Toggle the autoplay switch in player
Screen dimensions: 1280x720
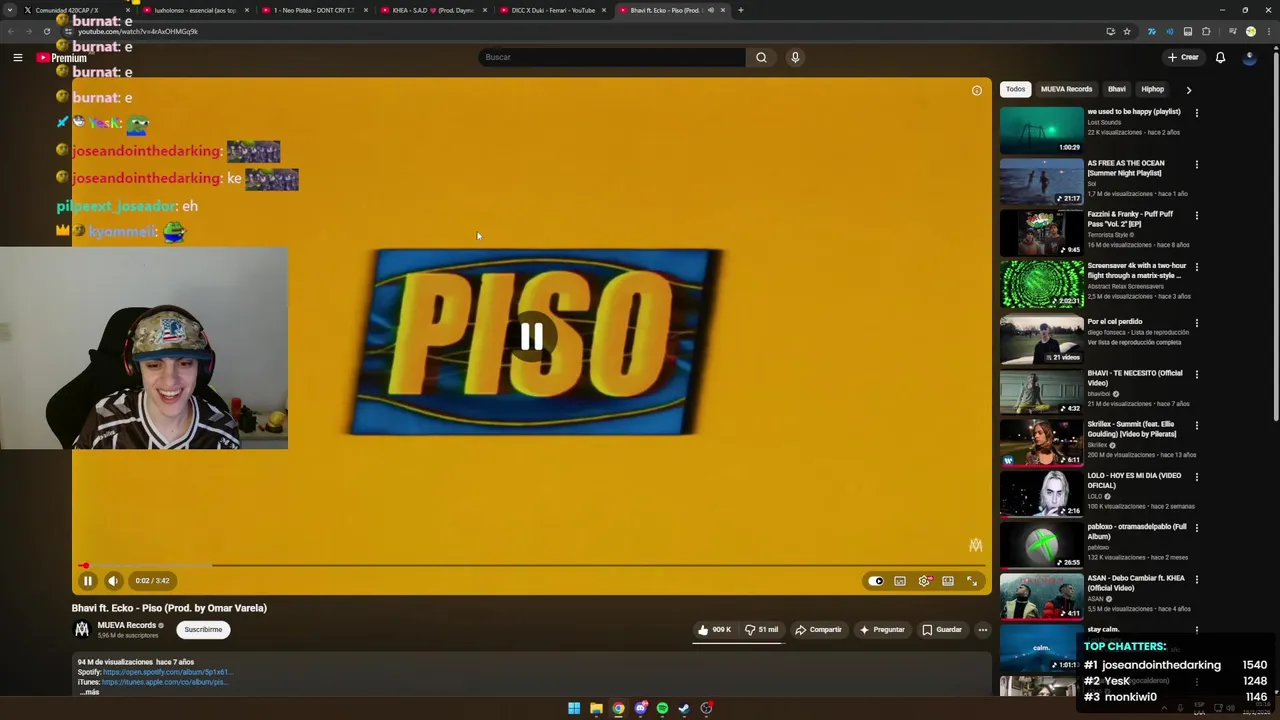(876, 581)
